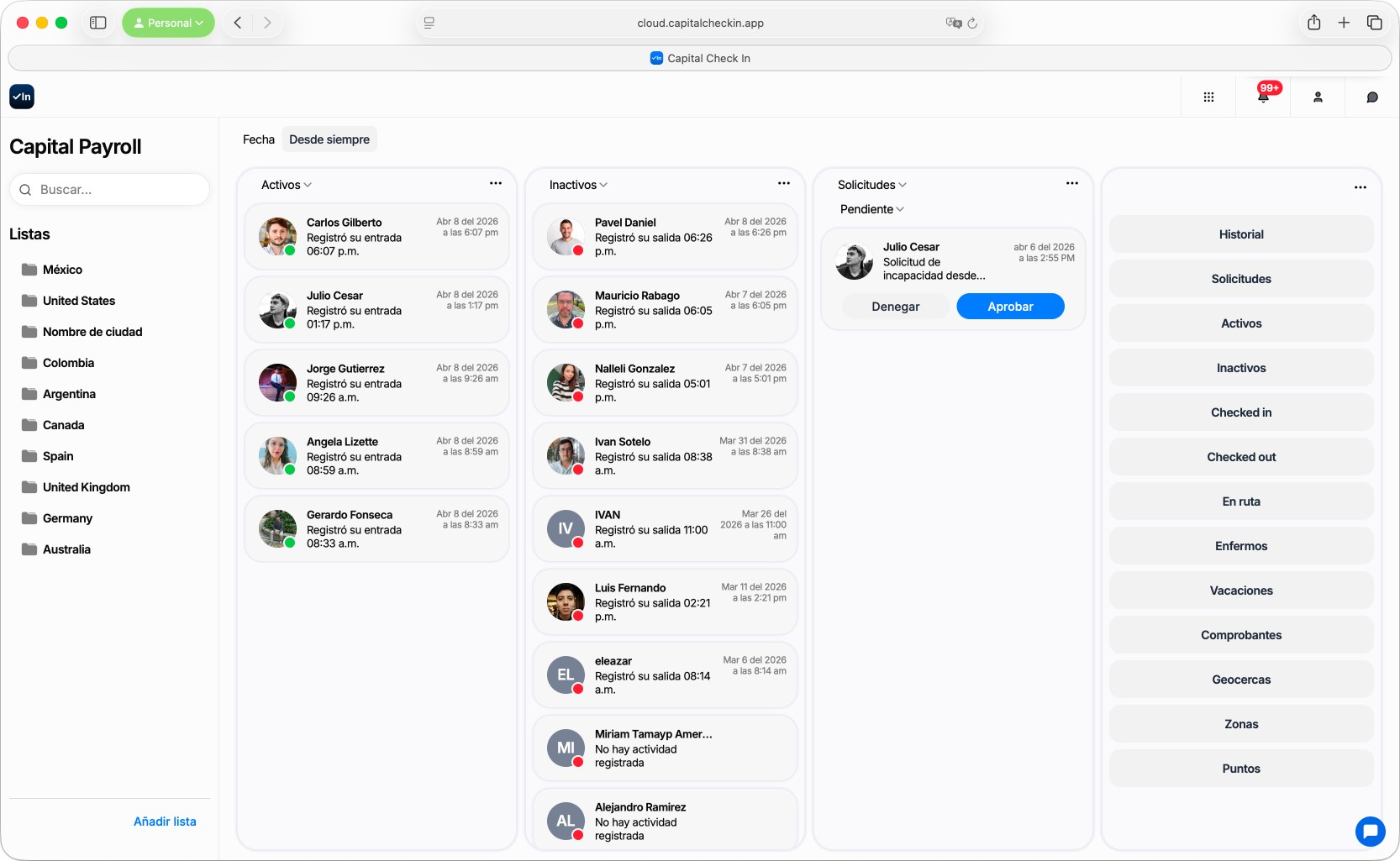The width and height of the screenshot is (1400, 861).
Task: Toggle the browser sidebar icon
Action: pos(97,23)
